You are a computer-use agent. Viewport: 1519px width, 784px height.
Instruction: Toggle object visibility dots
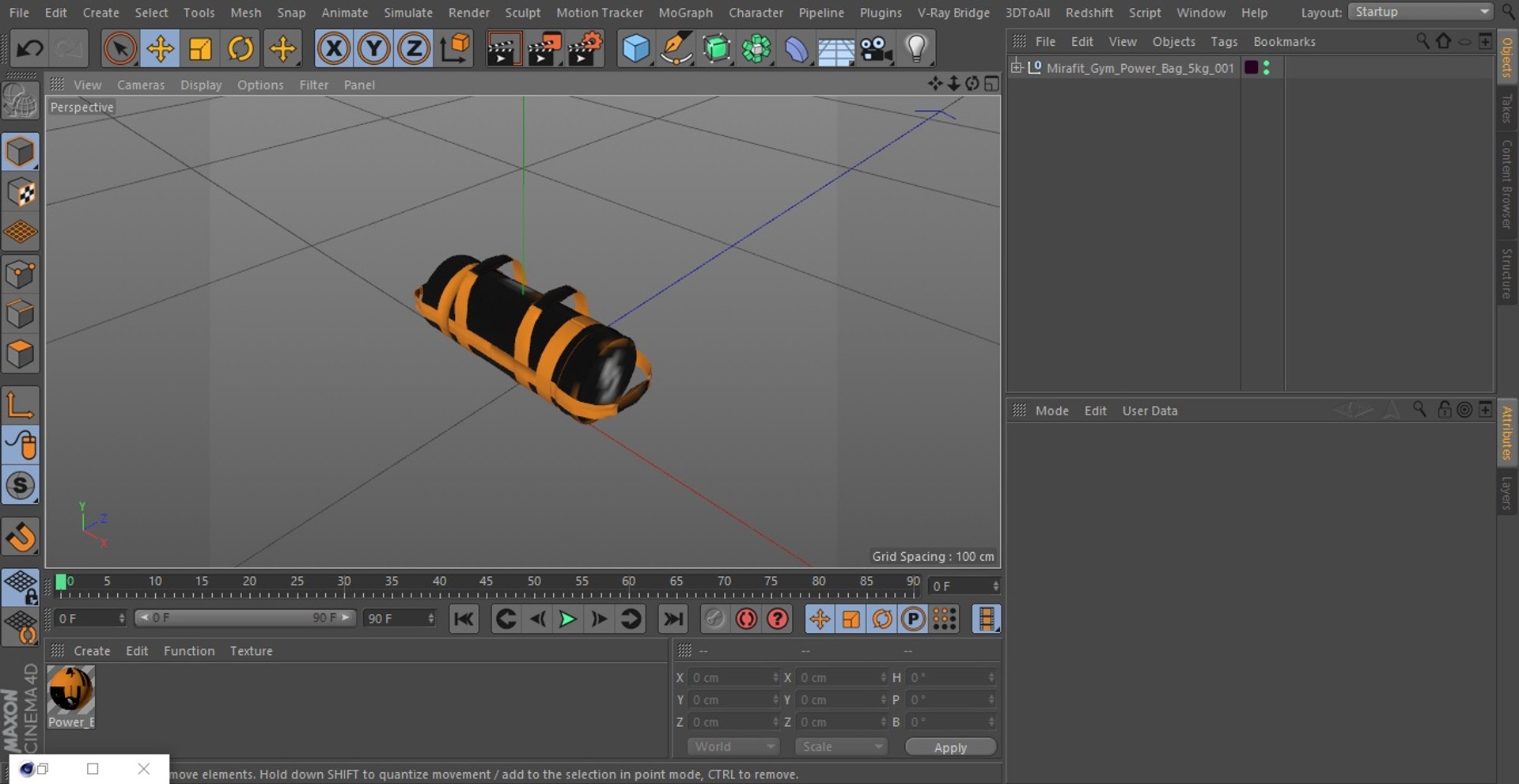[x=1267, y=67]
